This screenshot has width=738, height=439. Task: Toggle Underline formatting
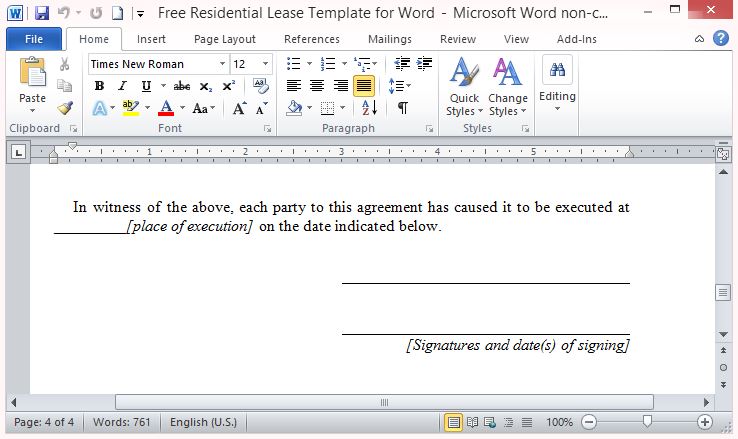tap(146, 86)
